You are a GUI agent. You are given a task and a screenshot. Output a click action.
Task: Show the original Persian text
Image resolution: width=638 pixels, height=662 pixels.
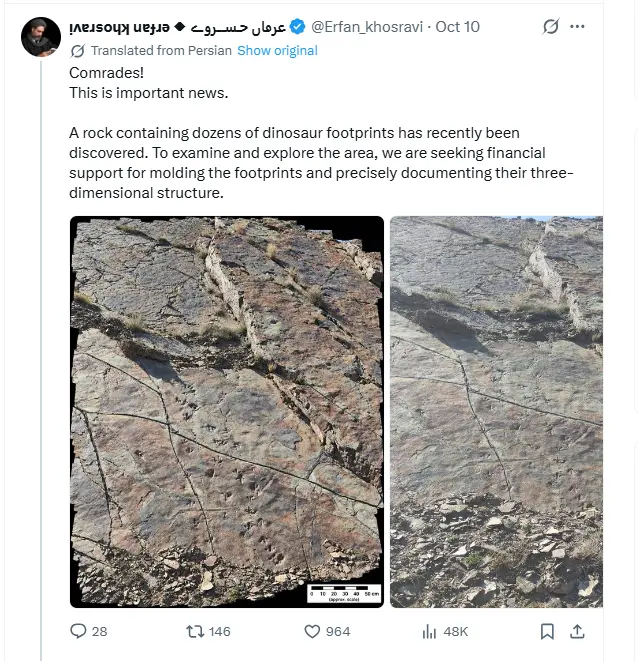[x=277, y=51]
